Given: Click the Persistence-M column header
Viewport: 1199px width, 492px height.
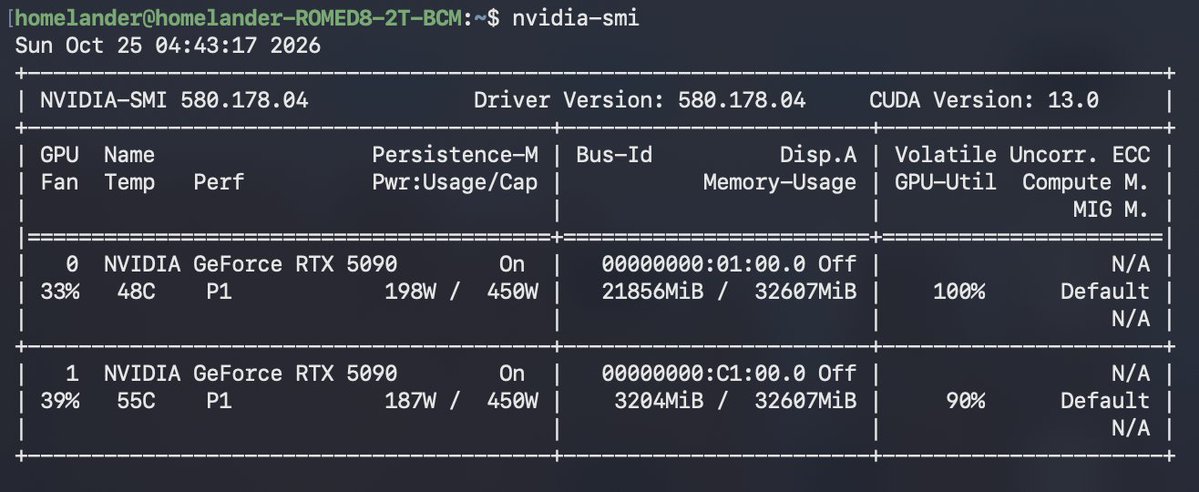Looking at the screenshot, I should (455, 155).
